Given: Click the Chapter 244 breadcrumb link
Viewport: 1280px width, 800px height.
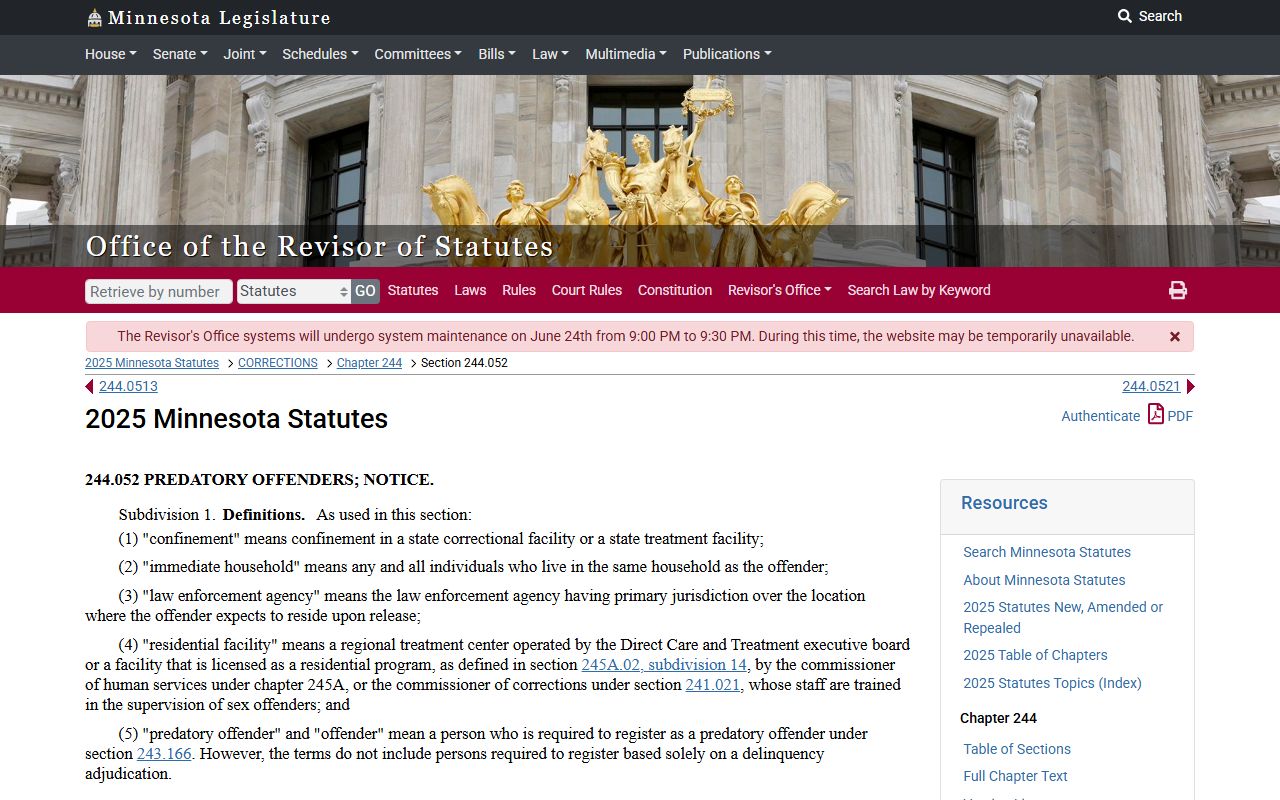Looking at the screenshot, I should [369, 363].
